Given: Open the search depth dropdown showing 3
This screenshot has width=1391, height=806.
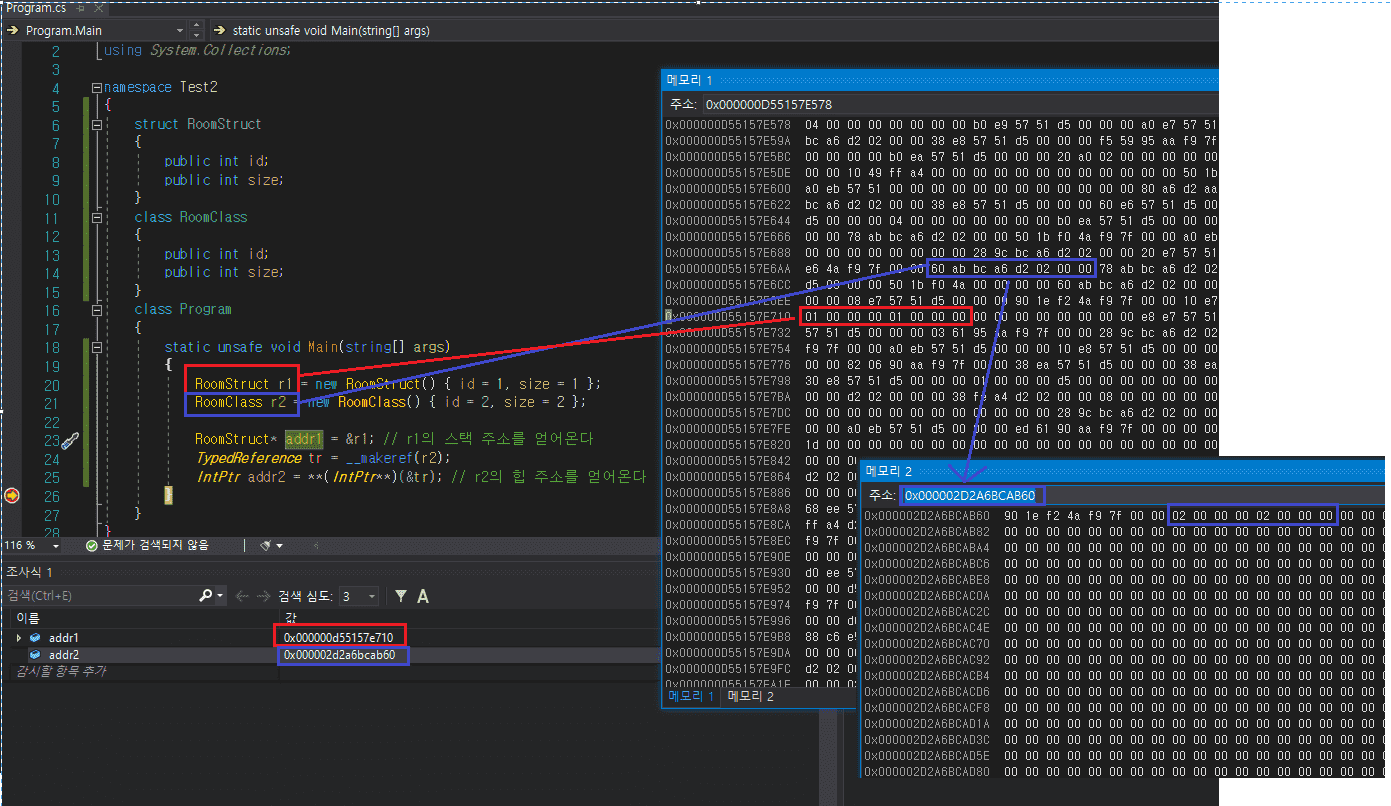Looking at the screenshot, I should point(372,596).
